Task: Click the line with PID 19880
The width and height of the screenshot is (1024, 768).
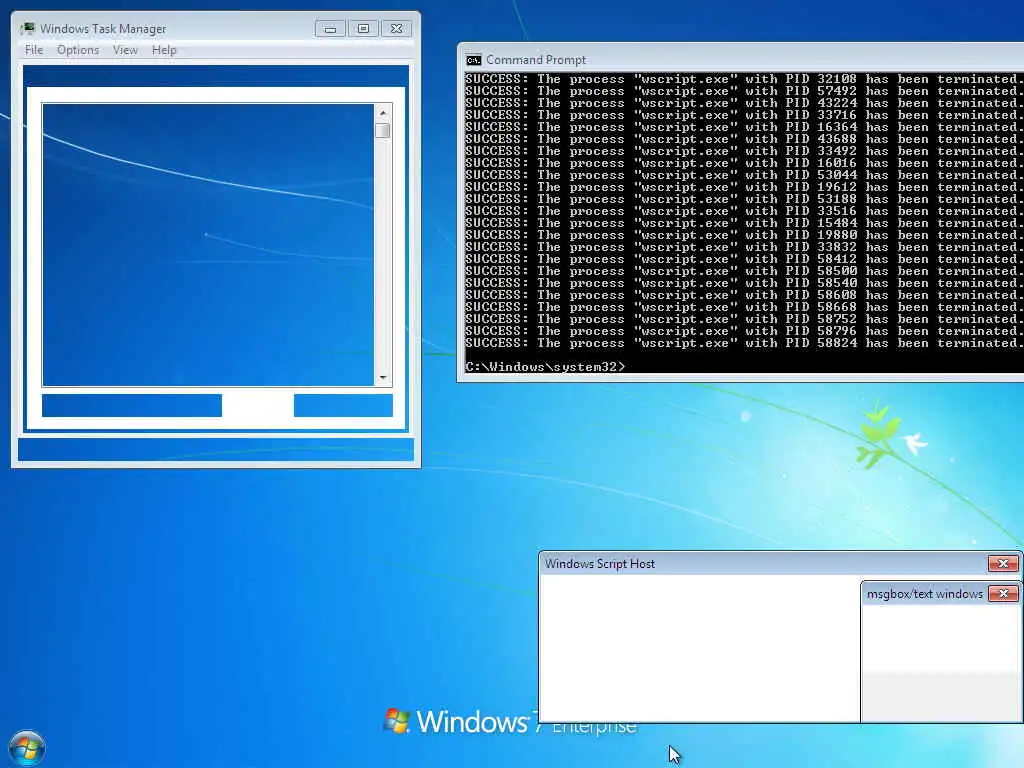Action: coord(744,235)
